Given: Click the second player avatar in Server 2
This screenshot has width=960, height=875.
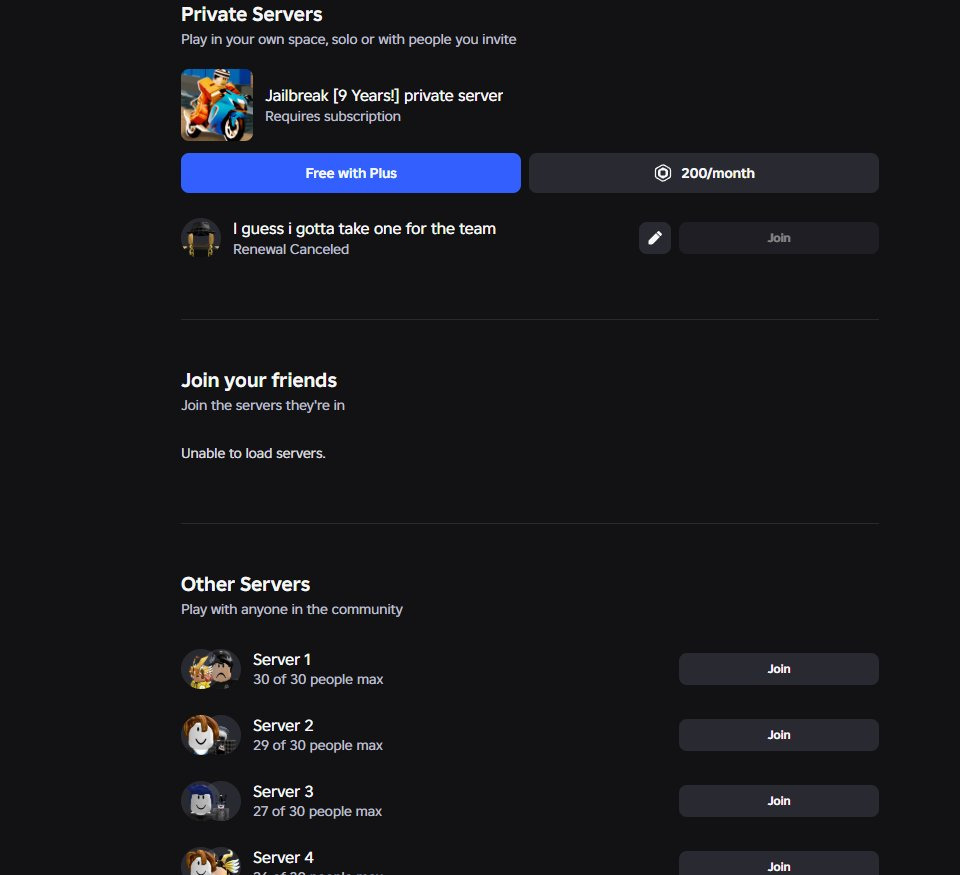Looking at the screenshot, I should [227, 736].
